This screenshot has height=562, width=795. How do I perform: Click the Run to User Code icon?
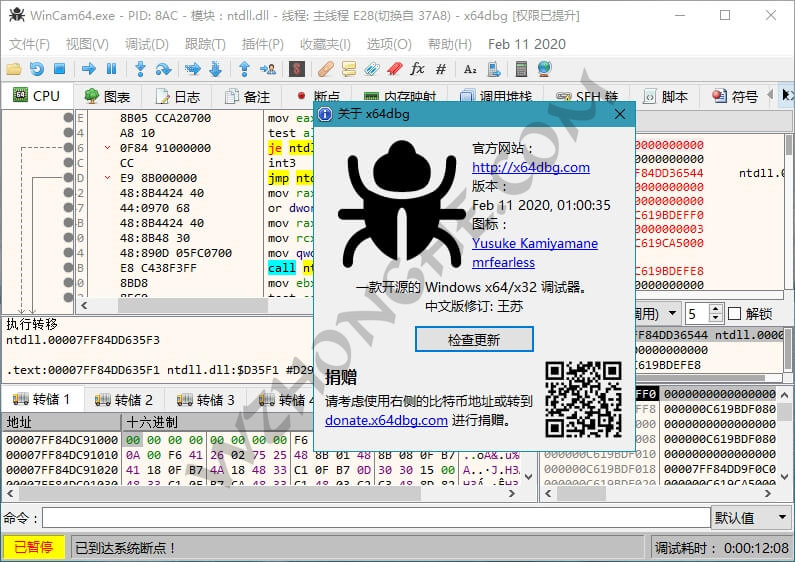(x=268, y=68)
